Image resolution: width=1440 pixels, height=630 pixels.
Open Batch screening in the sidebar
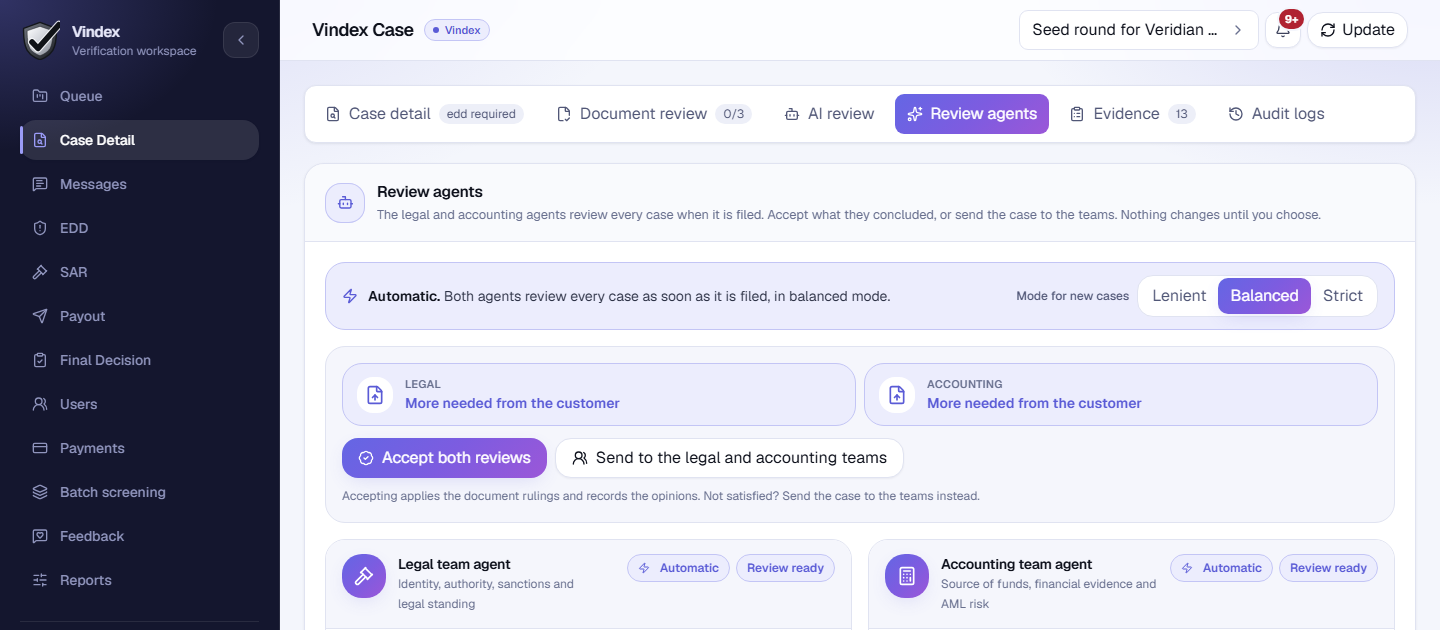139,492
